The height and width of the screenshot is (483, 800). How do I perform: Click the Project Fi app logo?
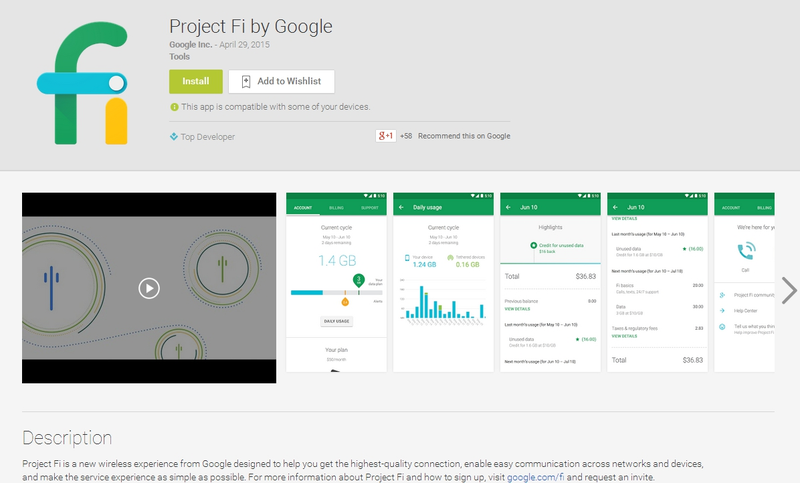click(x=82, y=83)
